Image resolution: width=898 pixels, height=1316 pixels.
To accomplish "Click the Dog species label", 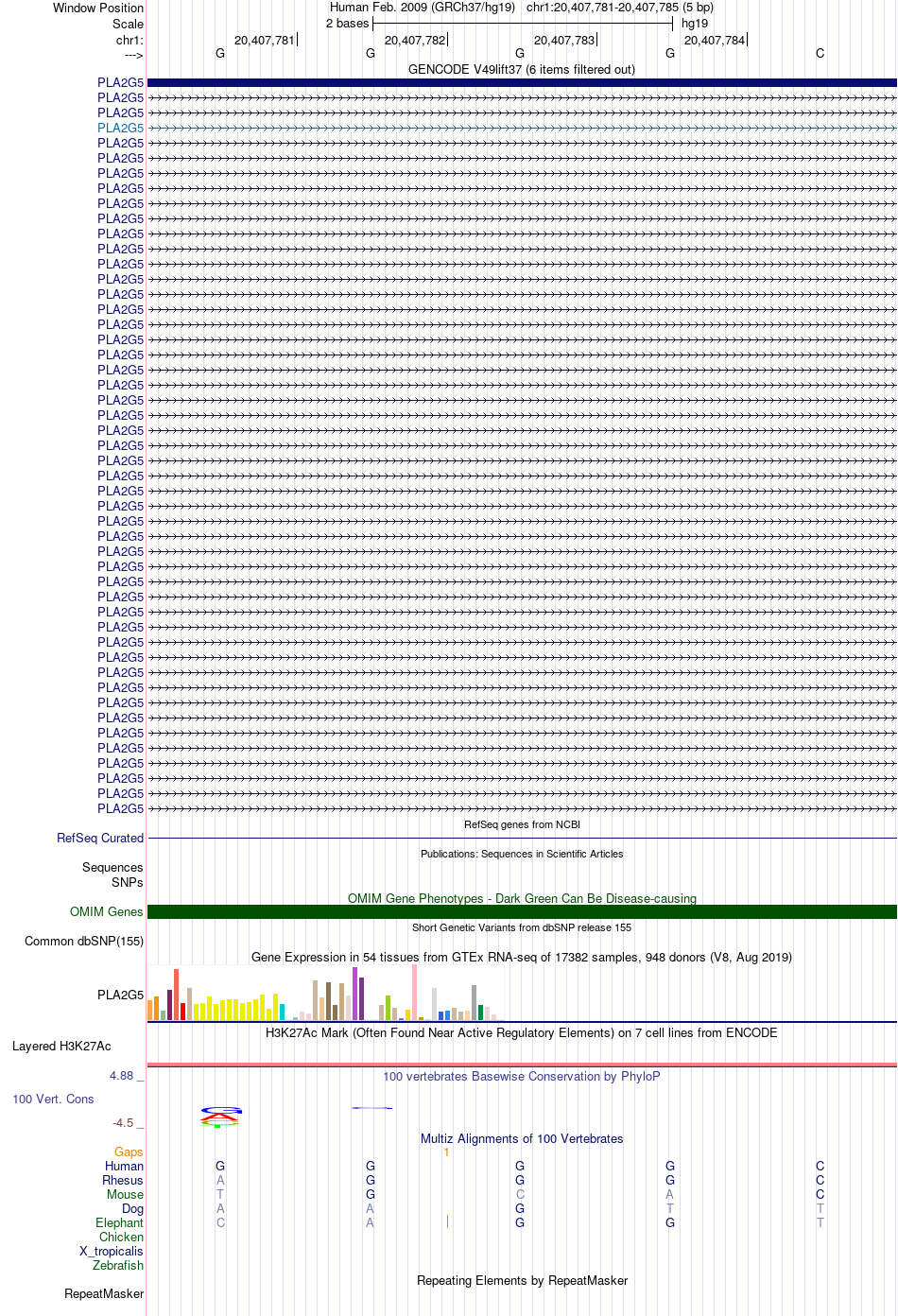I will 133,1208.
